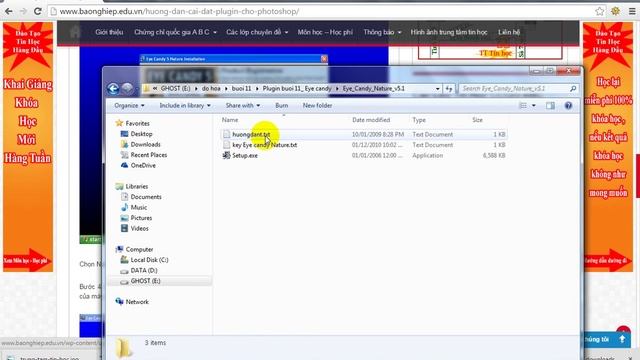Click Hình ảnh trung tâm tin học
This screenshot has width=640, height=360.
[449, 32]
